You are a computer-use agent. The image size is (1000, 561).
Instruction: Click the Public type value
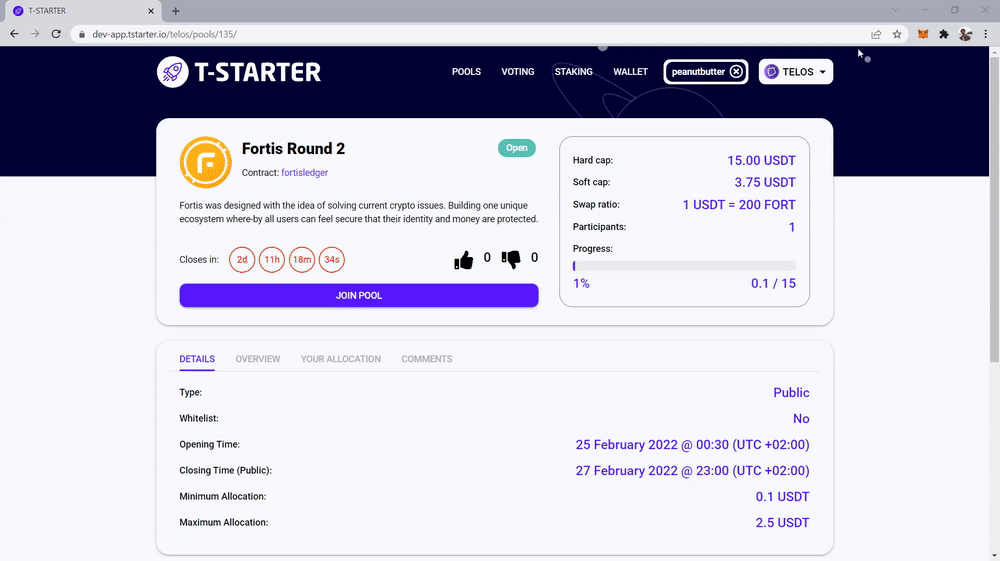[791, 393]
